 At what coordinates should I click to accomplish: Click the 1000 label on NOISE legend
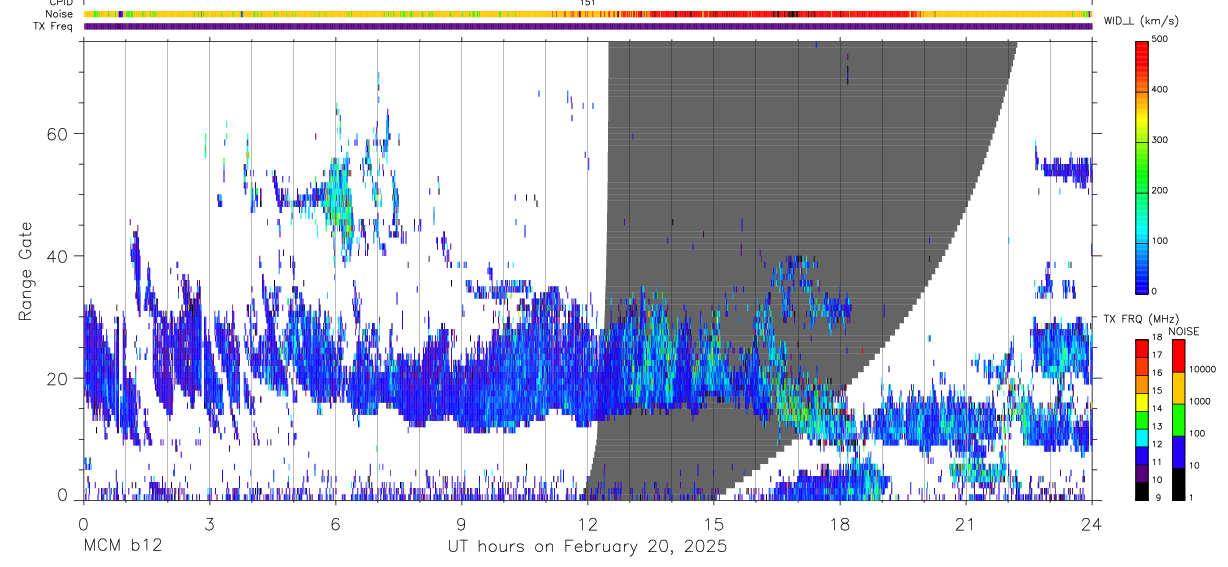(x=1200, y=402)
